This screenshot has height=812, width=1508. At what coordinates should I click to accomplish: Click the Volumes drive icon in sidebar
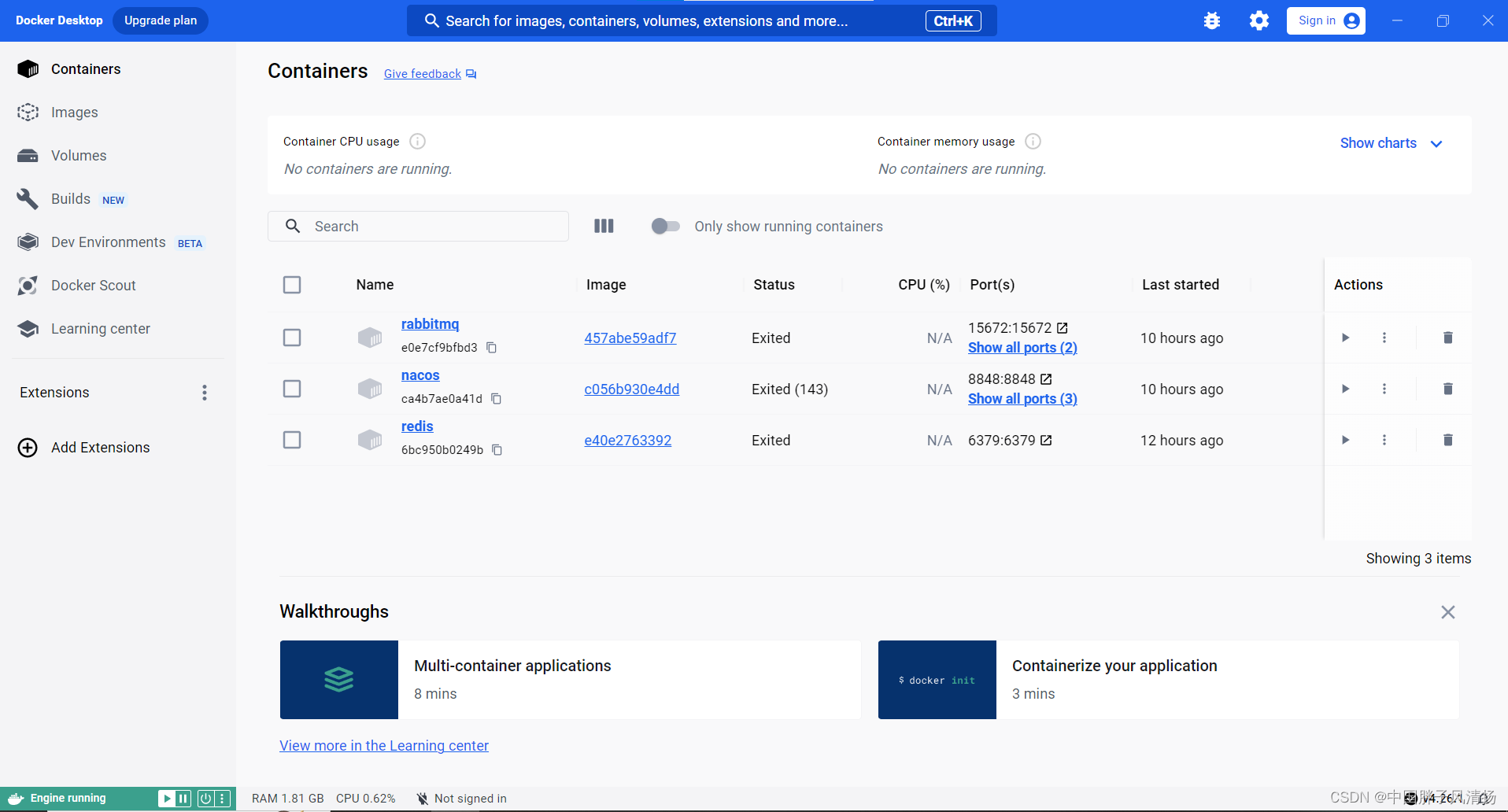[x=28, y=156]
